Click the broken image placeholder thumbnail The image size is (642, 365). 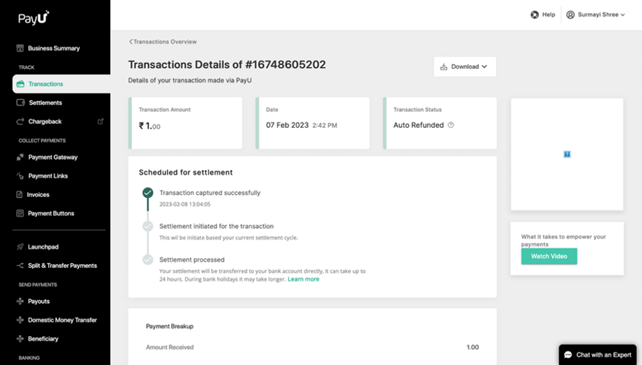point(567,154)
